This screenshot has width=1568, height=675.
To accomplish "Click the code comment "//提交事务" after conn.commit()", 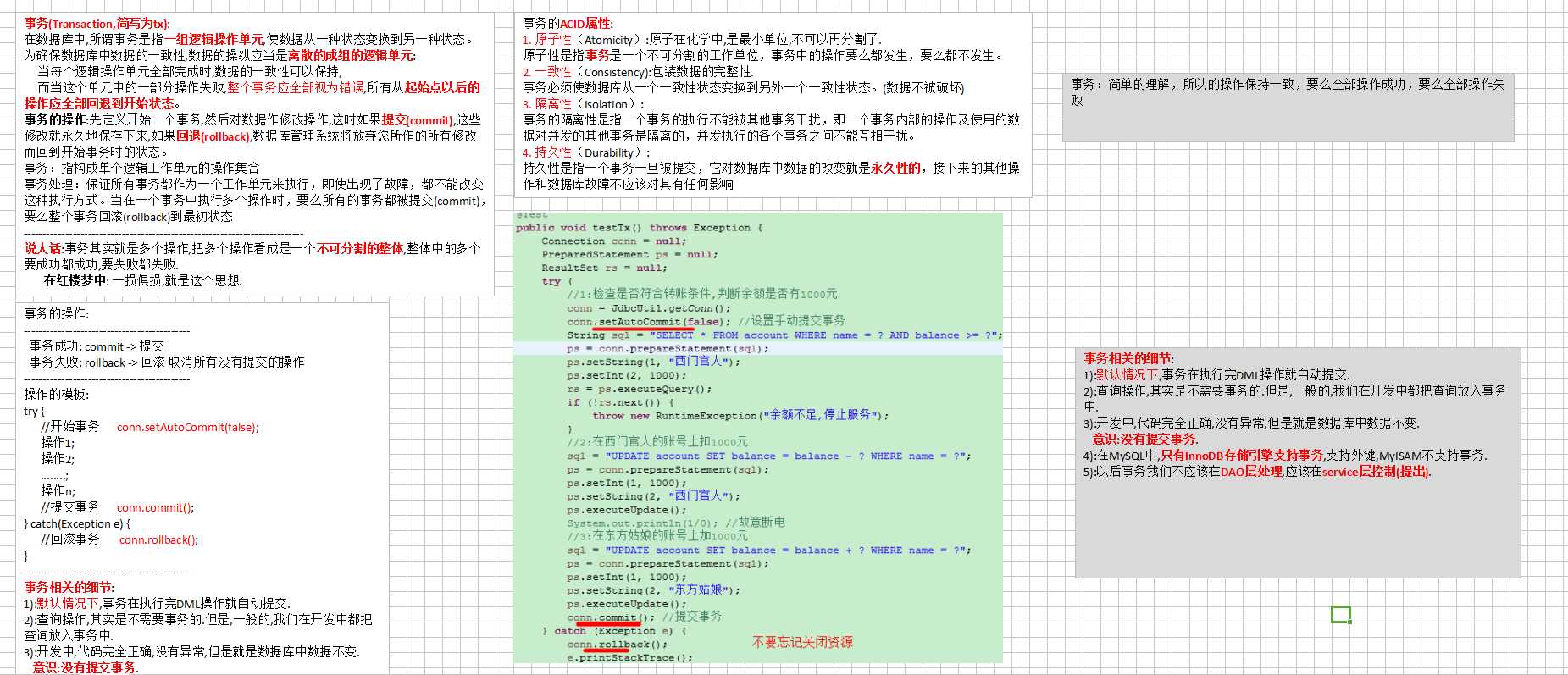I will (x=692, y=617).
